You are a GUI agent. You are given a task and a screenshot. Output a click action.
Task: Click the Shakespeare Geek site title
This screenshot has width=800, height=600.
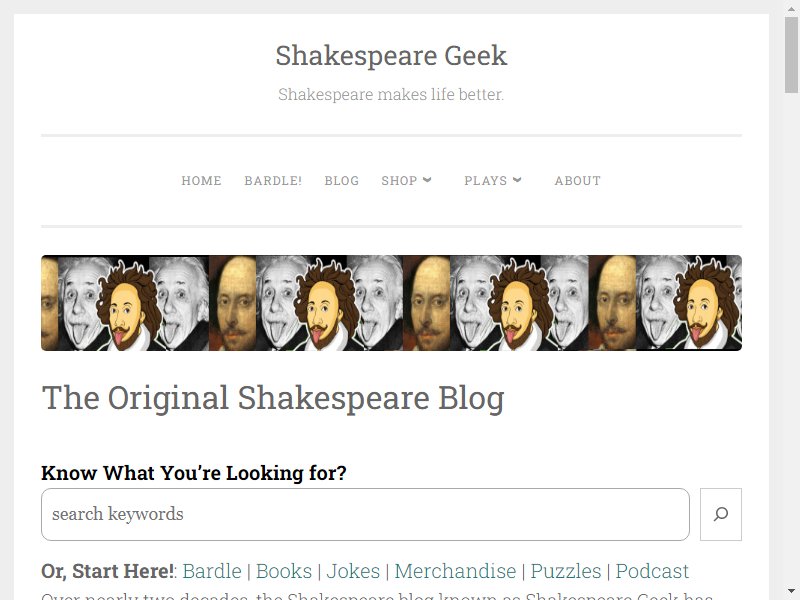[x=391, y=55]
